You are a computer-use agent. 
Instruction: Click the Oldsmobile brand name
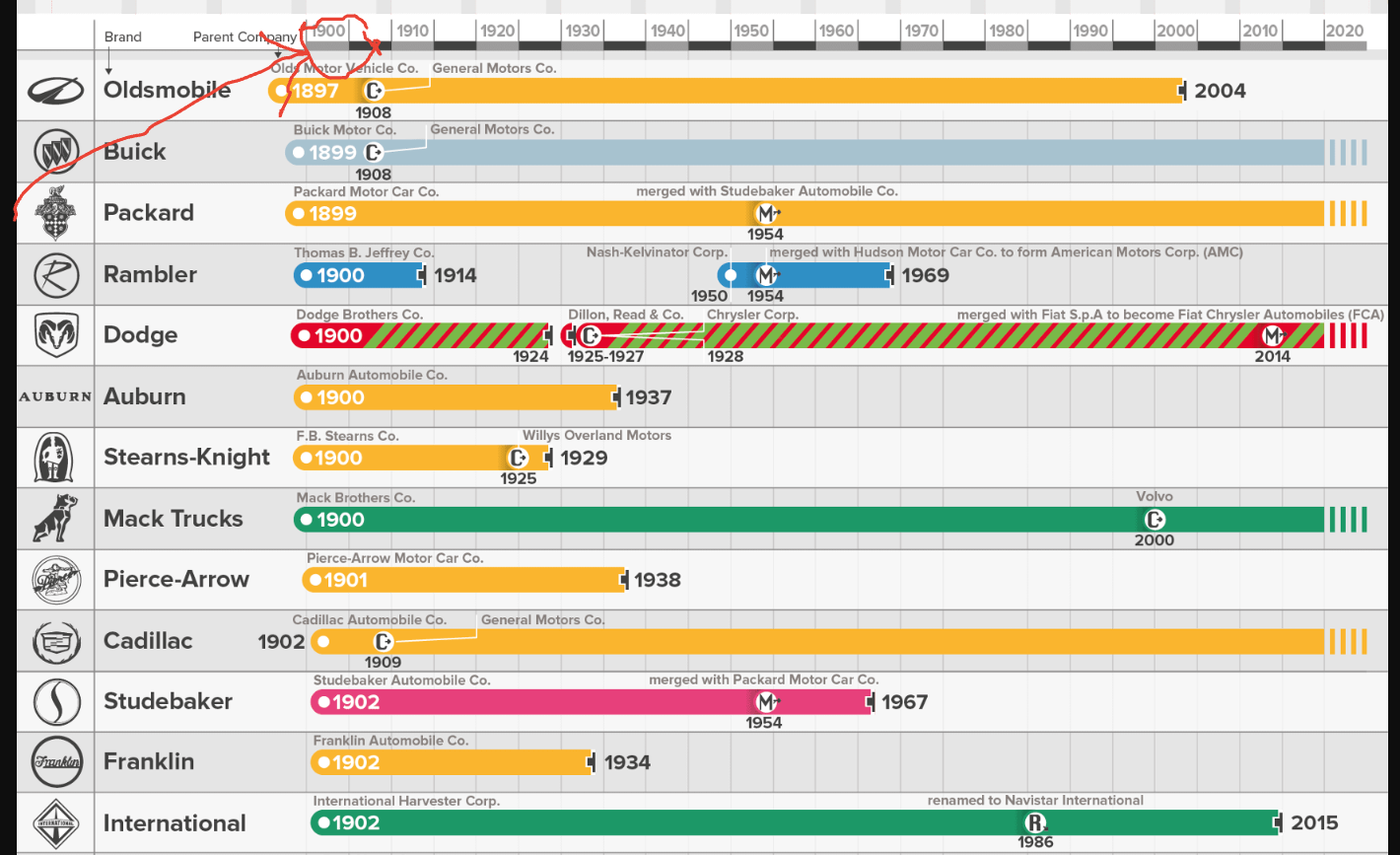click(168, 90)
